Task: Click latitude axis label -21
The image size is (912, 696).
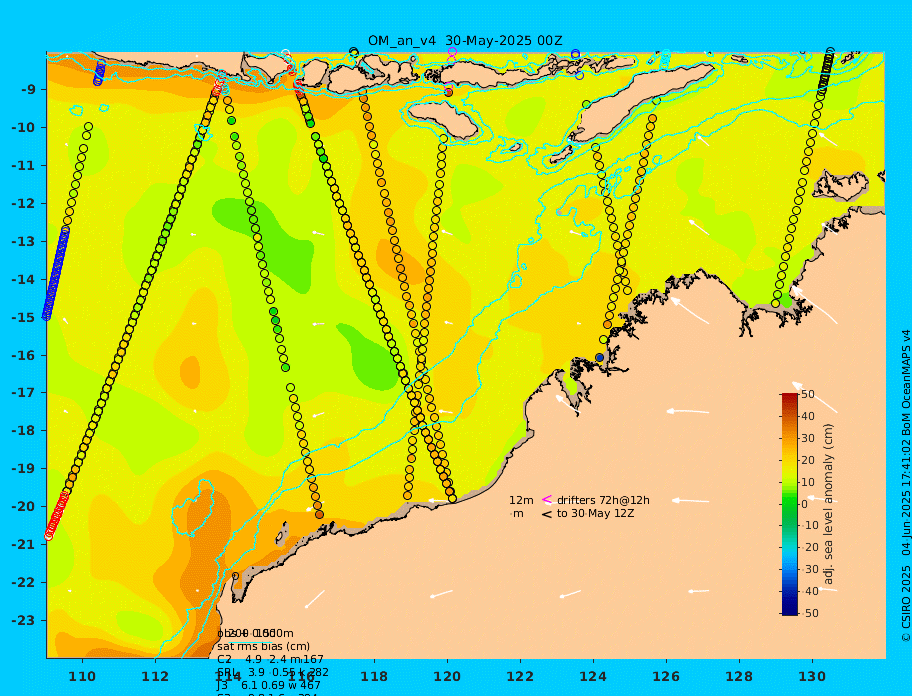Action: (x=23, y=545)
